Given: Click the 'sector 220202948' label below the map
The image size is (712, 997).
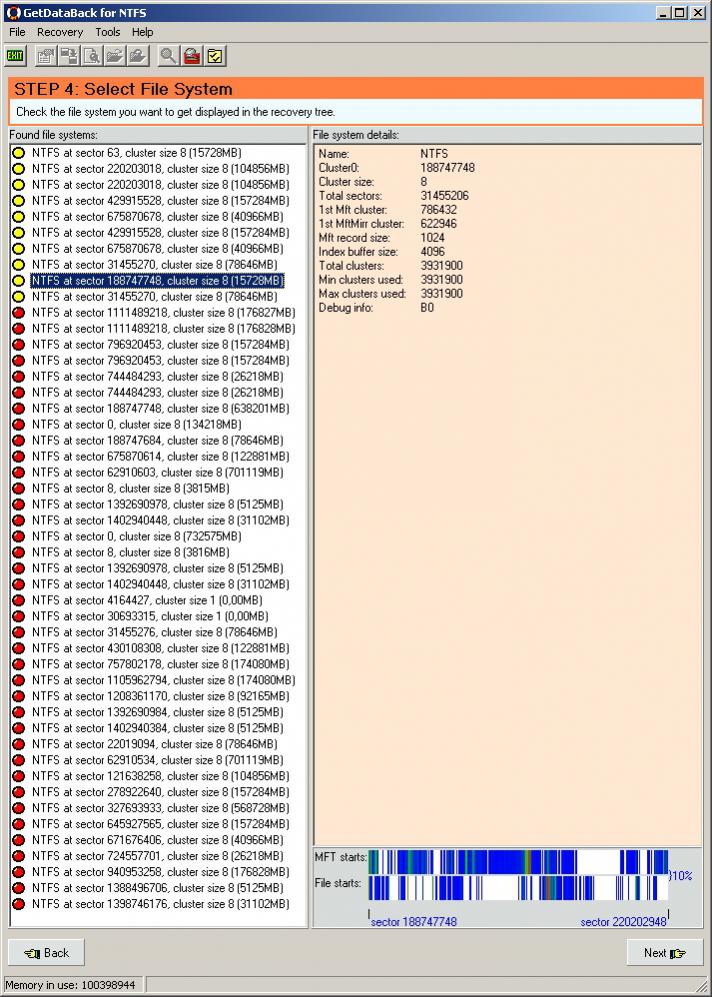Looking at the screenshot, I should [x=623, y=921].
